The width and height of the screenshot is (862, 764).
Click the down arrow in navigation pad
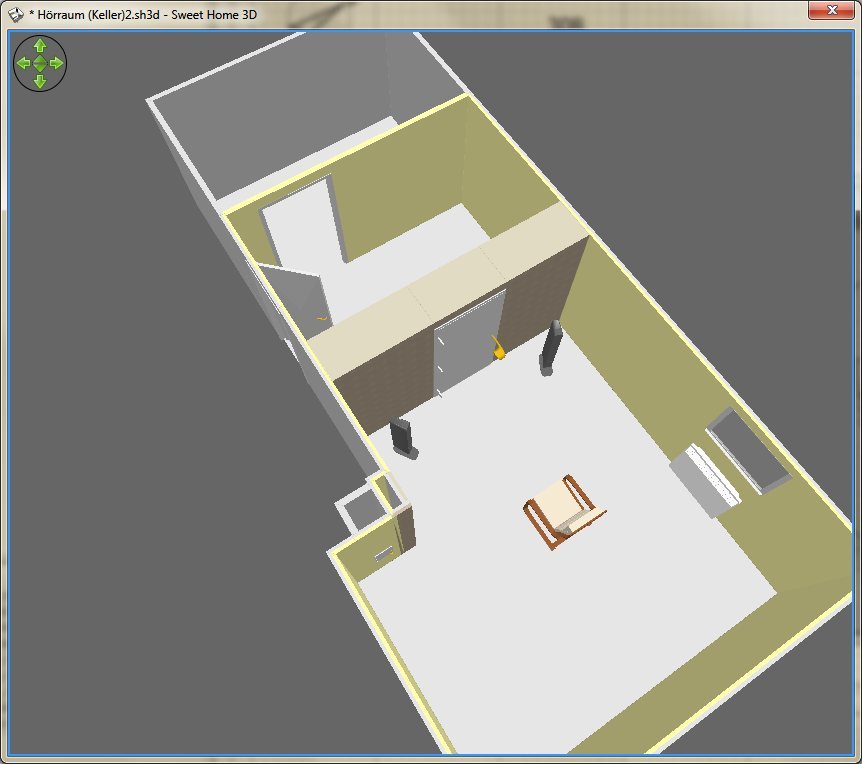pos(40,82)
